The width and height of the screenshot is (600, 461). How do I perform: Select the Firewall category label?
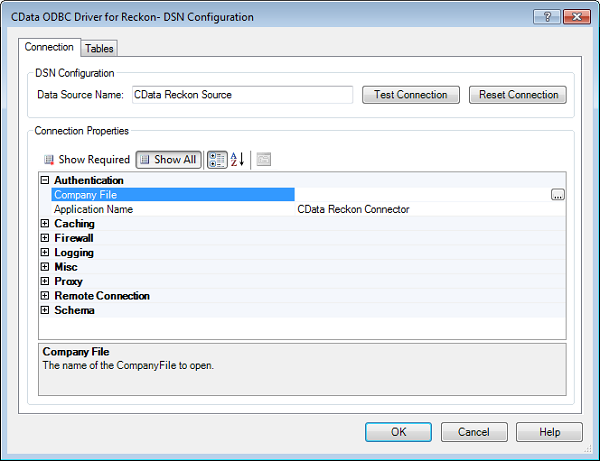pos(74,238)
